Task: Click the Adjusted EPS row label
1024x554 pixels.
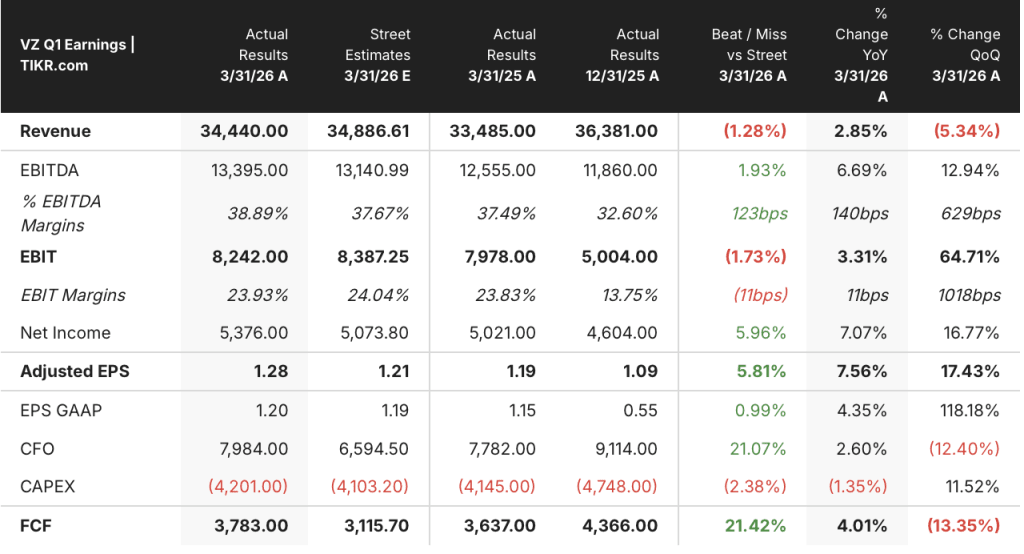Action: [75, 372]
